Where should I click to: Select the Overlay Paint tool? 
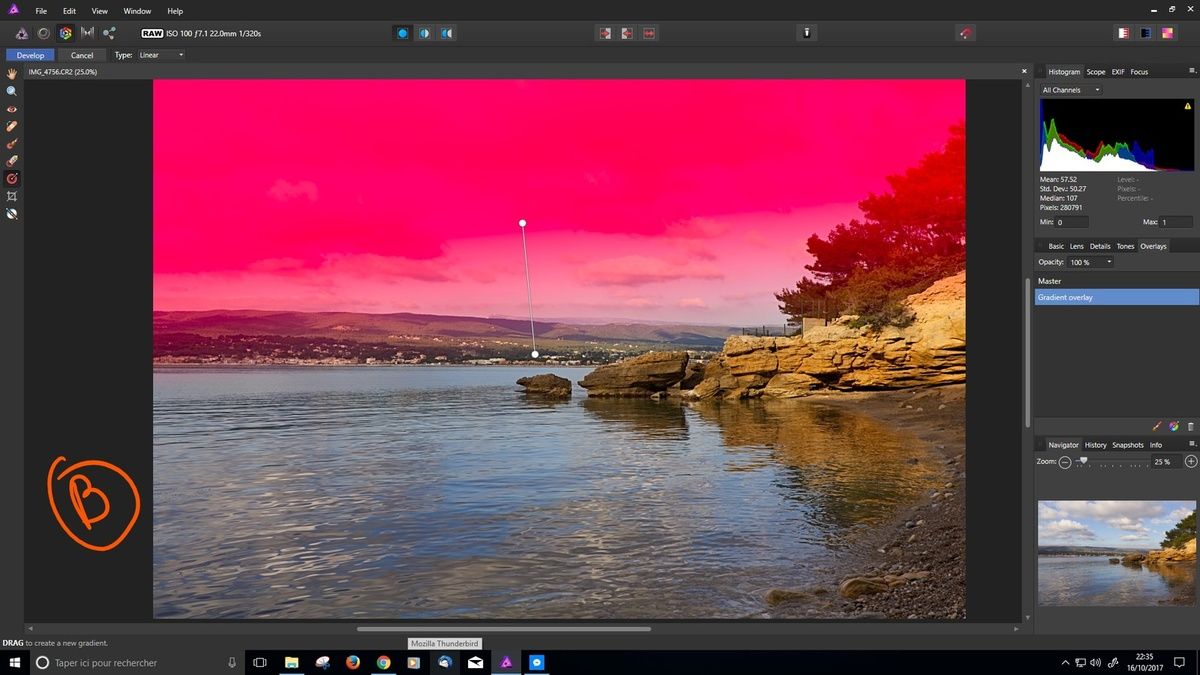pos(12,143)
